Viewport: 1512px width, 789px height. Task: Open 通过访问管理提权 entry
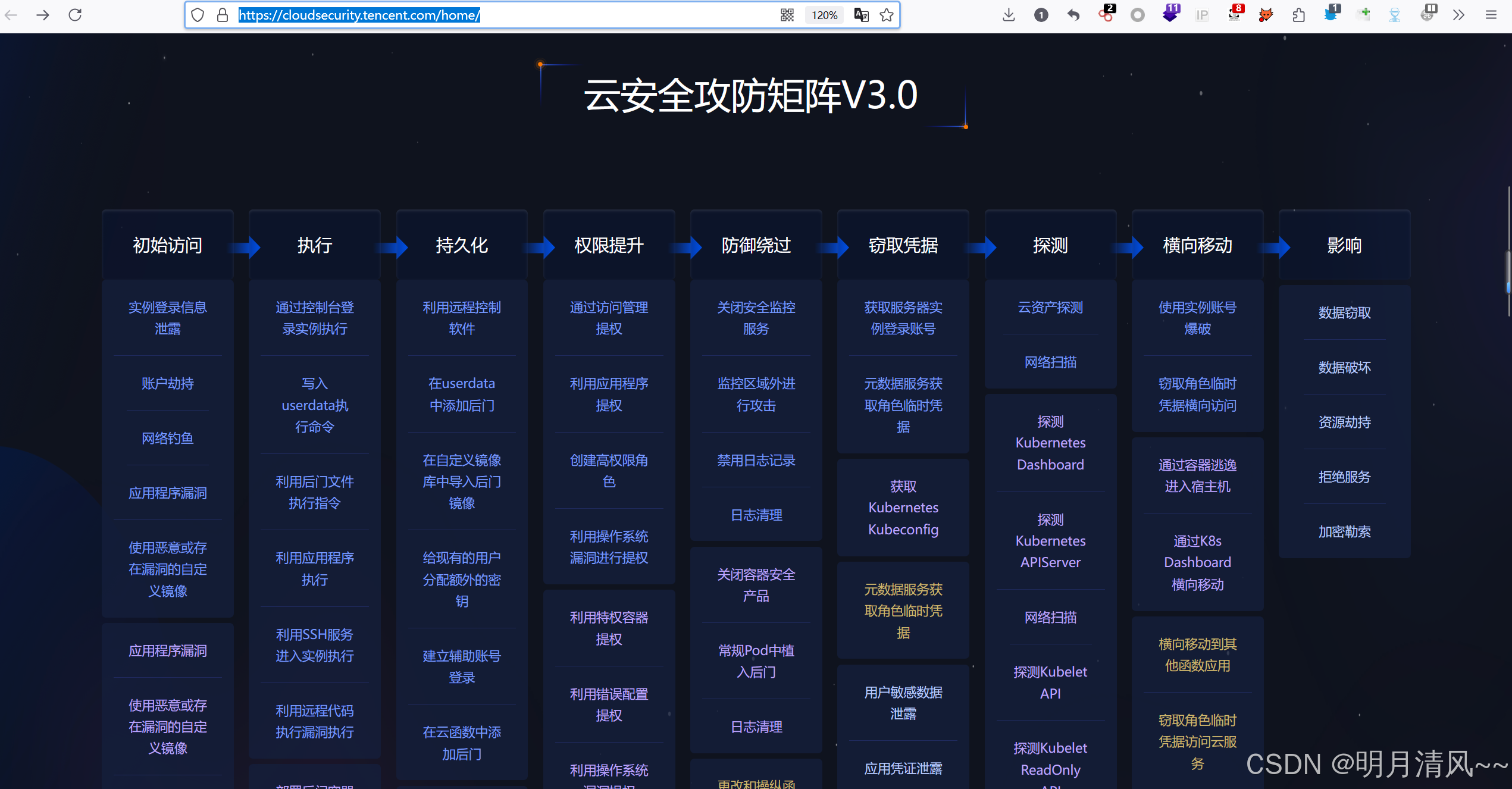(x=609, y=318)
